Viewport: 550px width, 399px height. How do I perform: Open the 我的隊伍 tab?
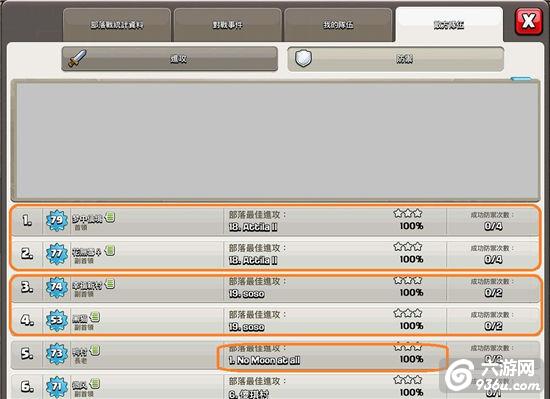[338, 25]
